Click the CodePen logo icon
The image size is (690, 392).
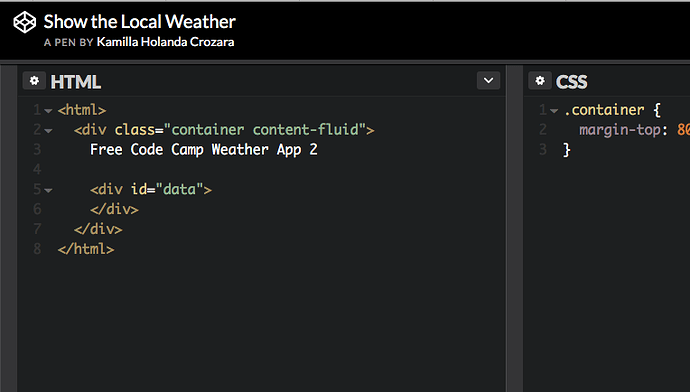click(25, 22)
